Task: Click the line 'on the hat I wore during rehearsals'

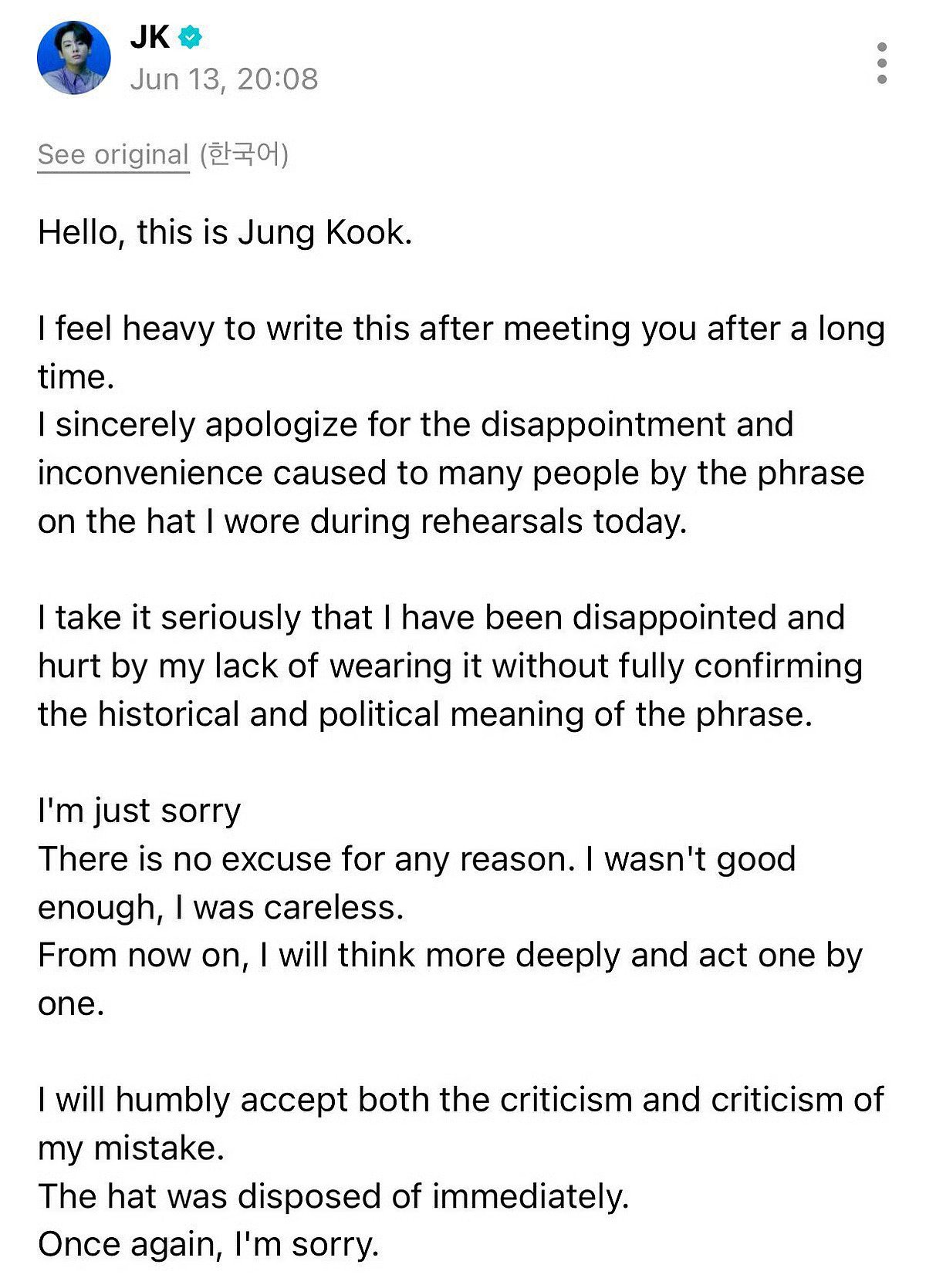Action: (x=362, y=522)
